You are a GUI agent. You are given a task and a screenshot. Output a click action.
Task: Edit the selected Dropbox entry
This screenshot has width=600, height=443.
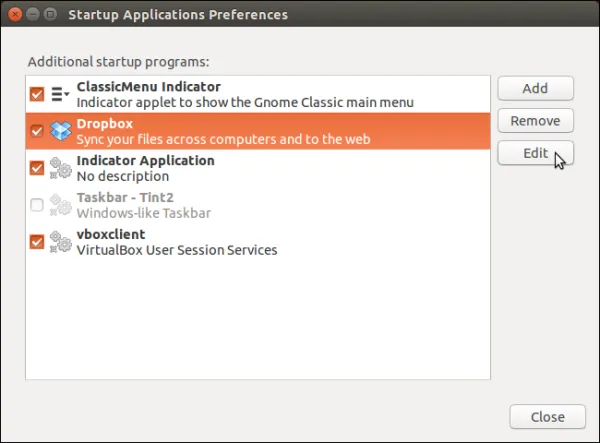[535, 153]
